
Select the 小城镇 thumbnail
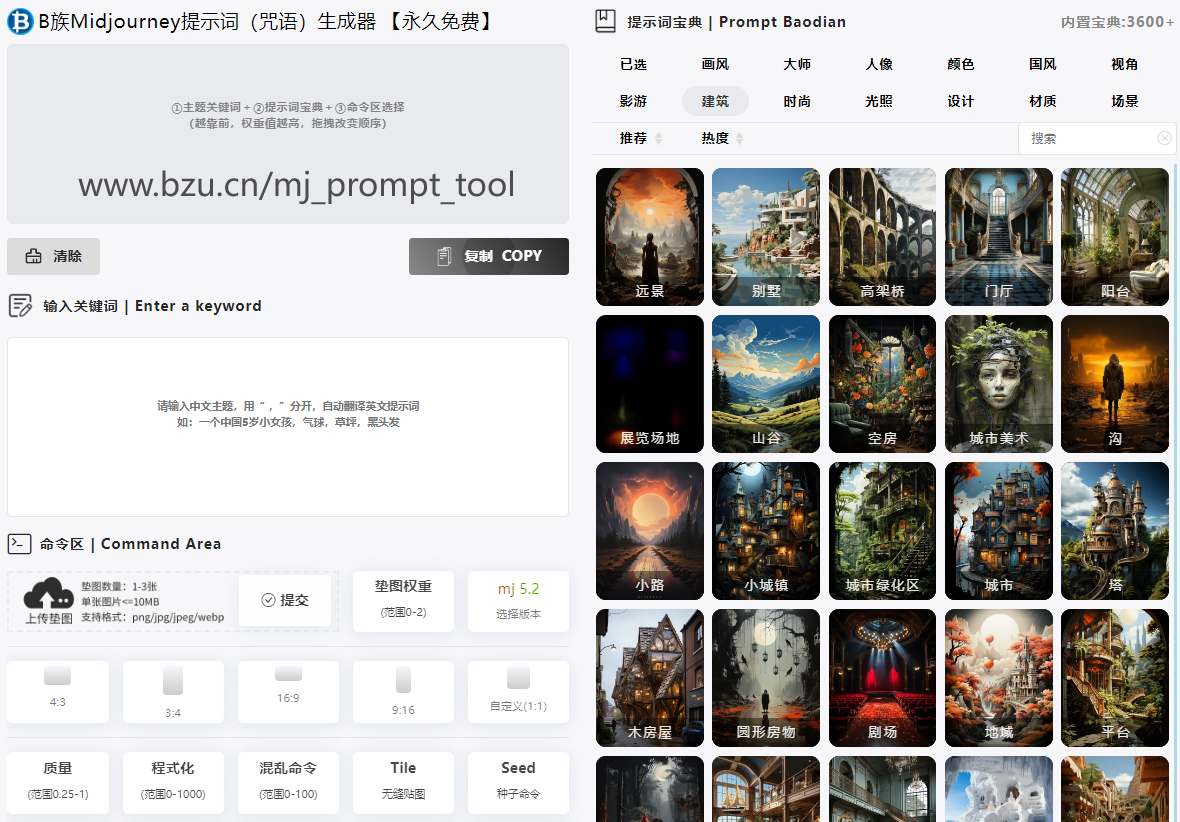766,531
